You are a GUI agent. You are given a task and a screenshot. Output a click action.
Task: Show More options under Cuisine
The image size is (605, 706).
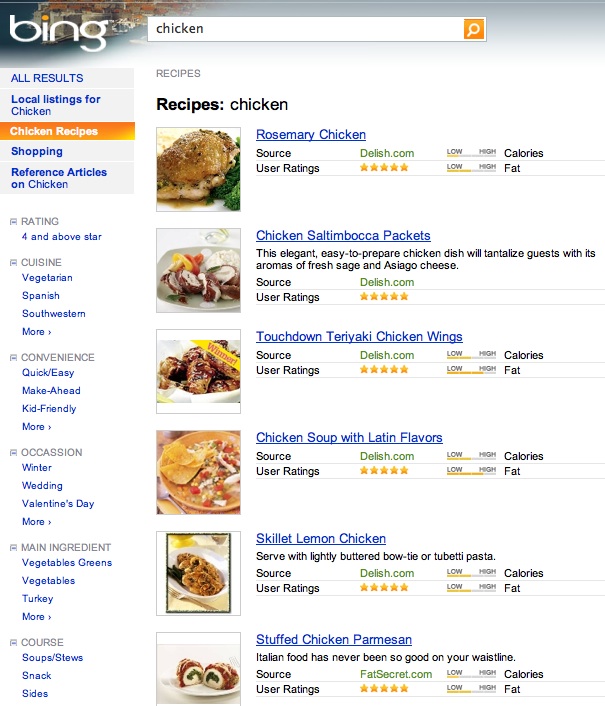pos(36,332)
